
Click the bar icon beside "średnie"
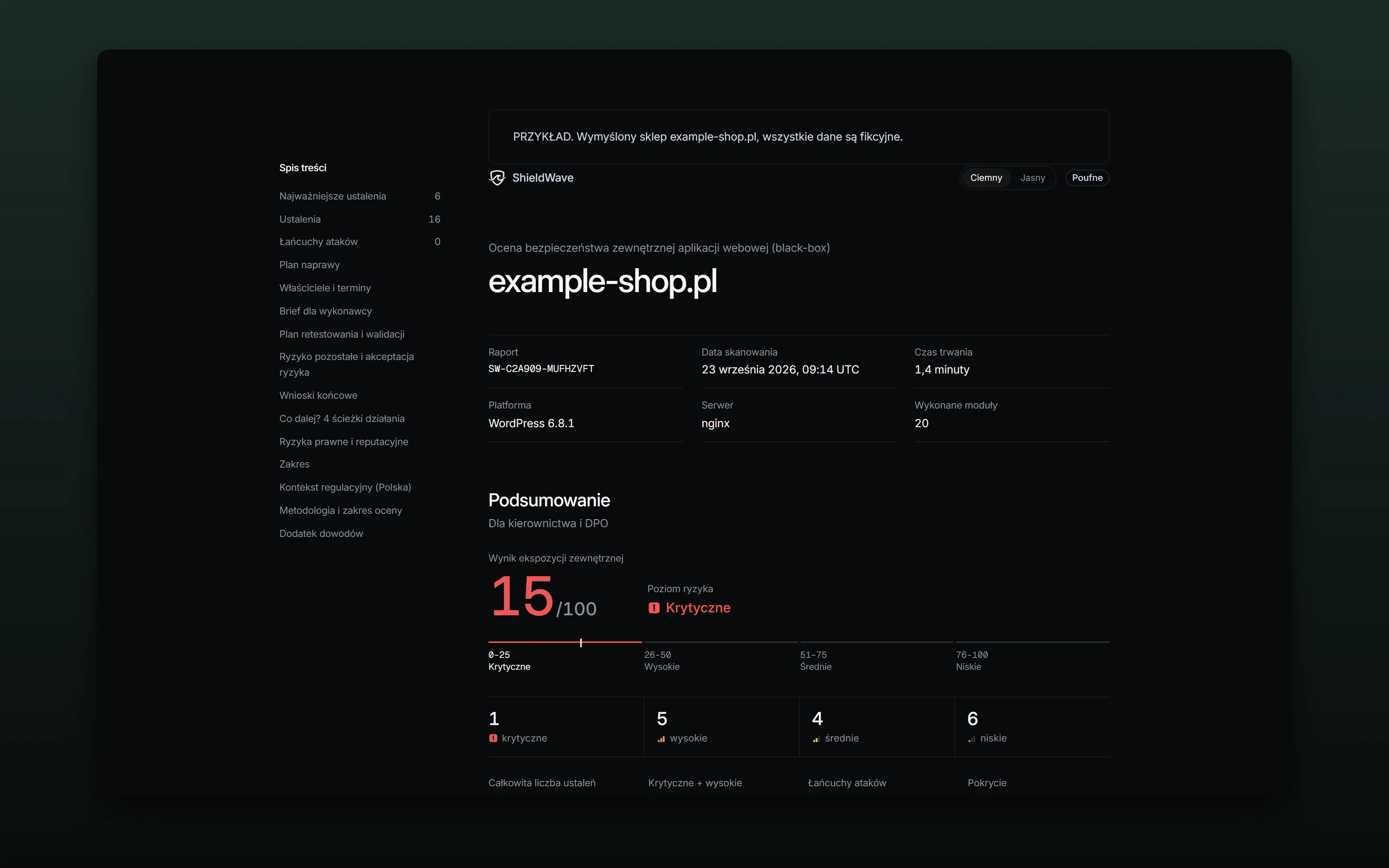tap(816, 739)
